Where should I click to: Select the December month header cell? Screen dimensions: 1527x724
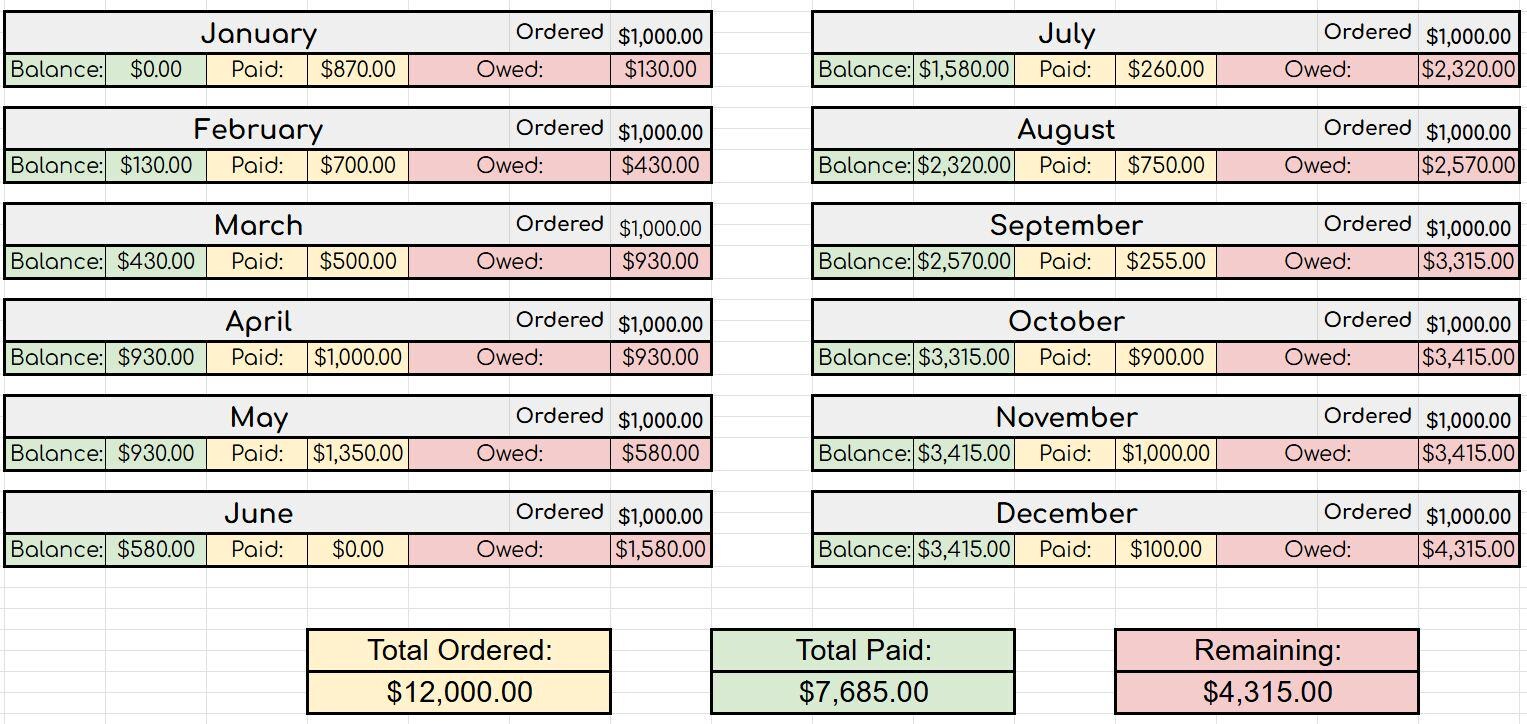(x=1066, y=514)
